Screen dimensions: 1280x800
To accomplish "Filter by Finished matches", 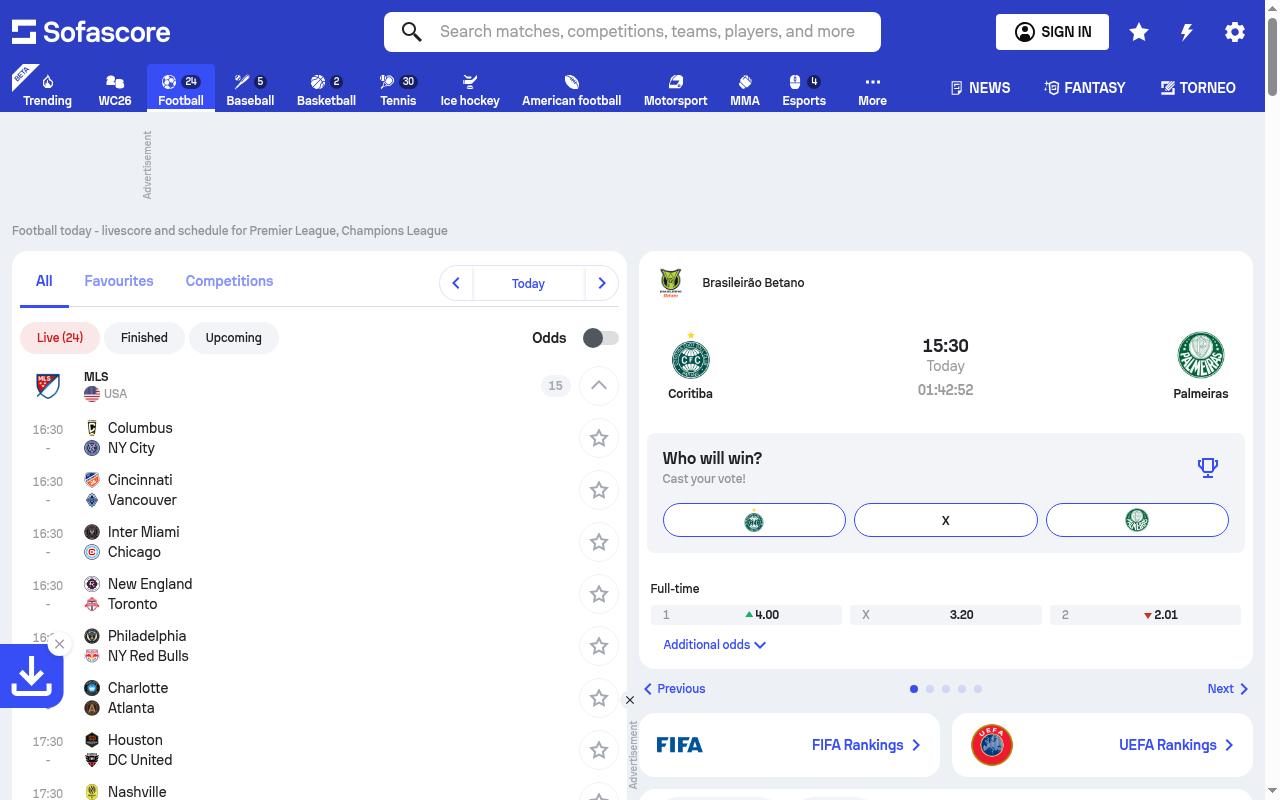I will click(x=144, y=338).
